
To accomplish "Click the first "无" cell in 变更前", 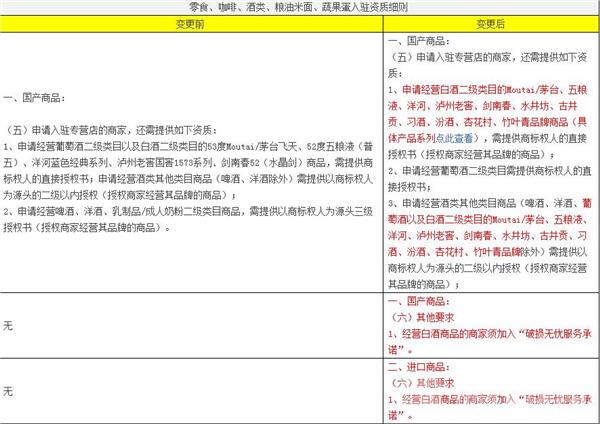I will point(9,325).
